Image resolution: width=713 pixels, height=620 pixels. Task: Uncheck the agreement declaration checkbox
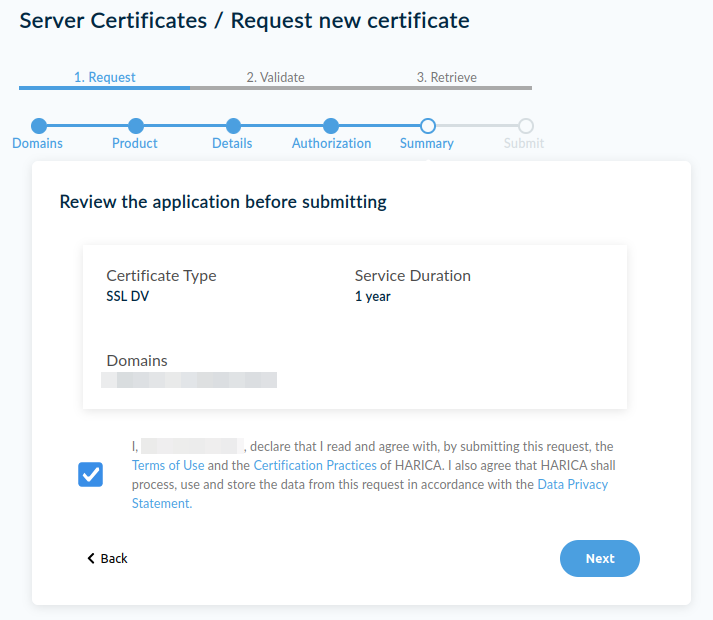91,475
